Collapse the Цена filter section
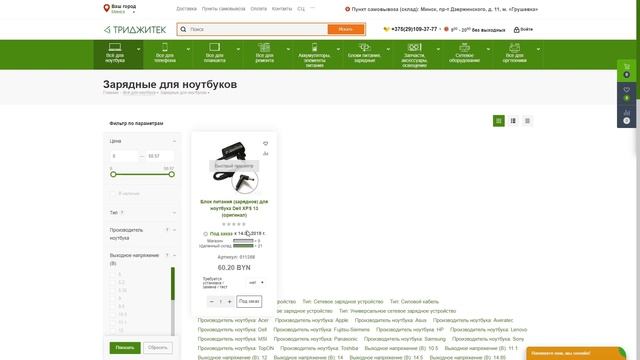Screen dimensions: 640x360 (x=174, y=141)
